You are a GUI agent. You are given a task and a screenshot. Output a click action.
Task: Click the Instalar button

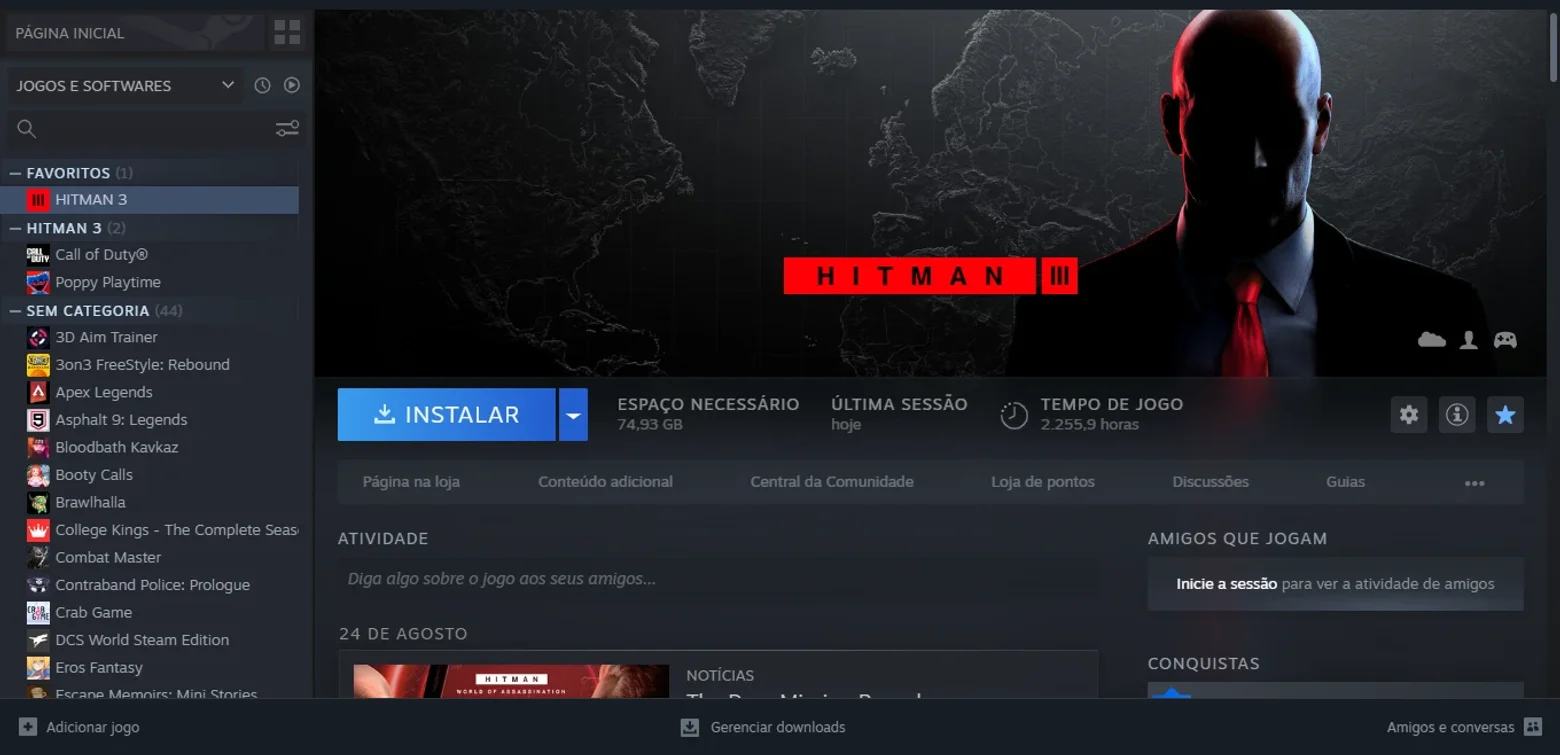point(446,415)
